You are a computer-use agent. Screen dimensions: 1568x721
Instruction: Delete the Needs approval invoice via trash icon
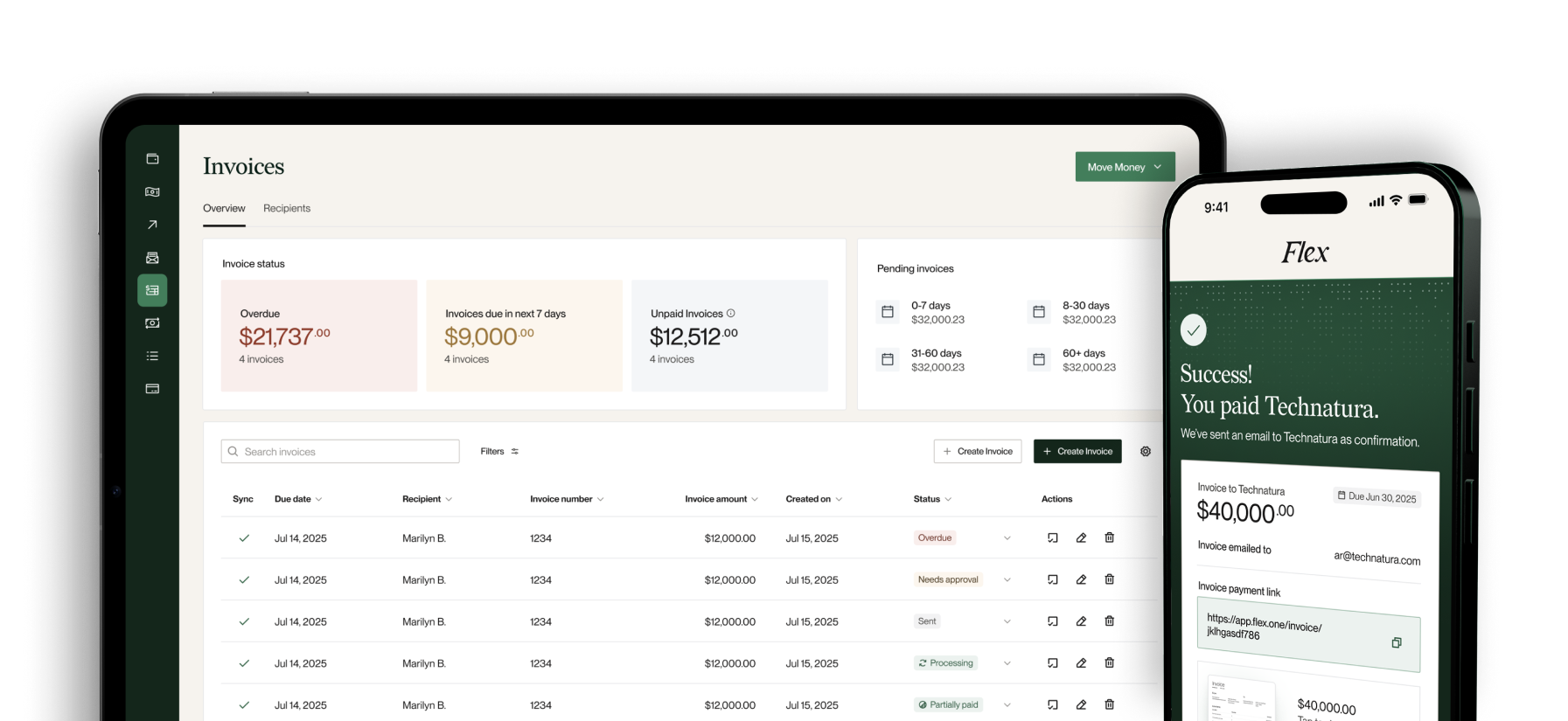1109,579
